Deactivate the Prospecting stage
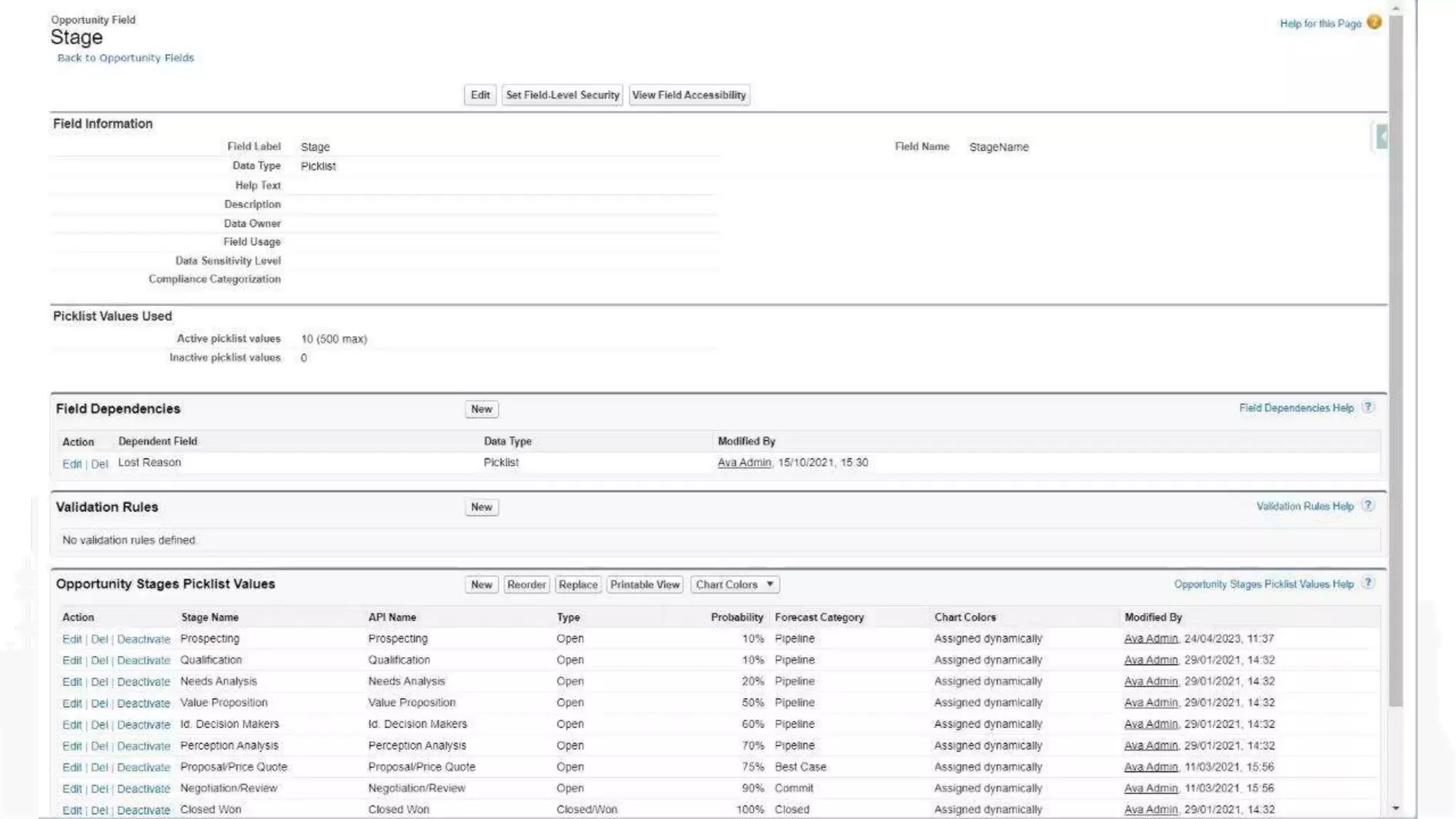This screenshot has width=1456, height=819. (x=144, y=639)
